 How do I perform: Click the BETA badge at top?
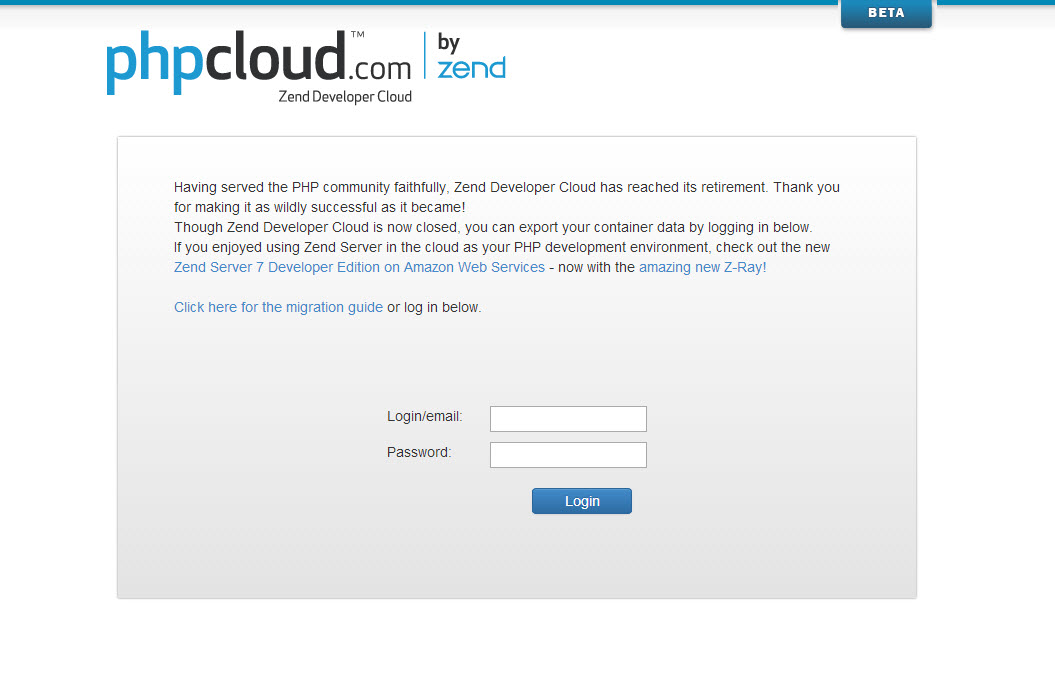886,14
